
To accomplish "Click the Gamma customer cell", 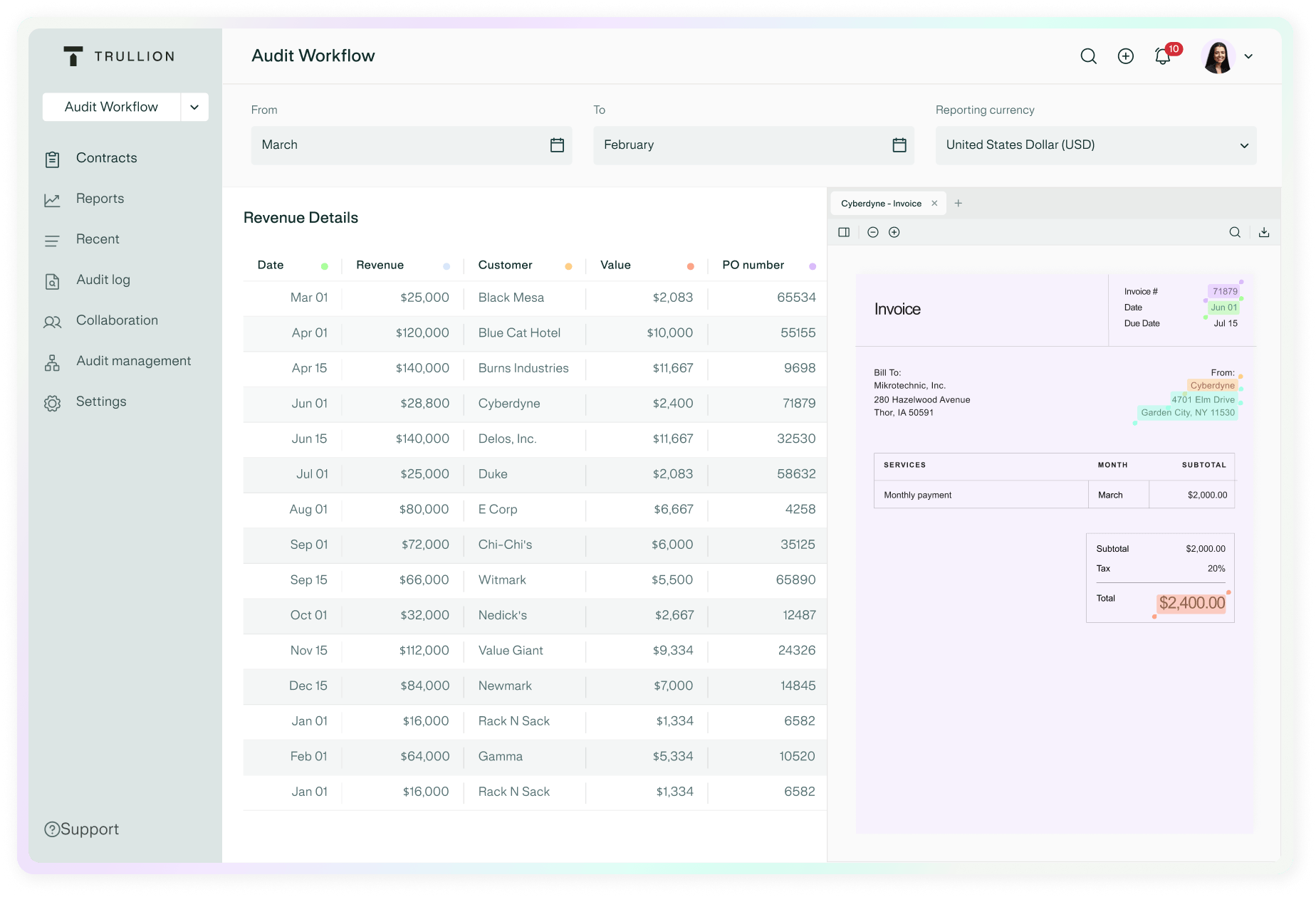I will tap(501, 757).
